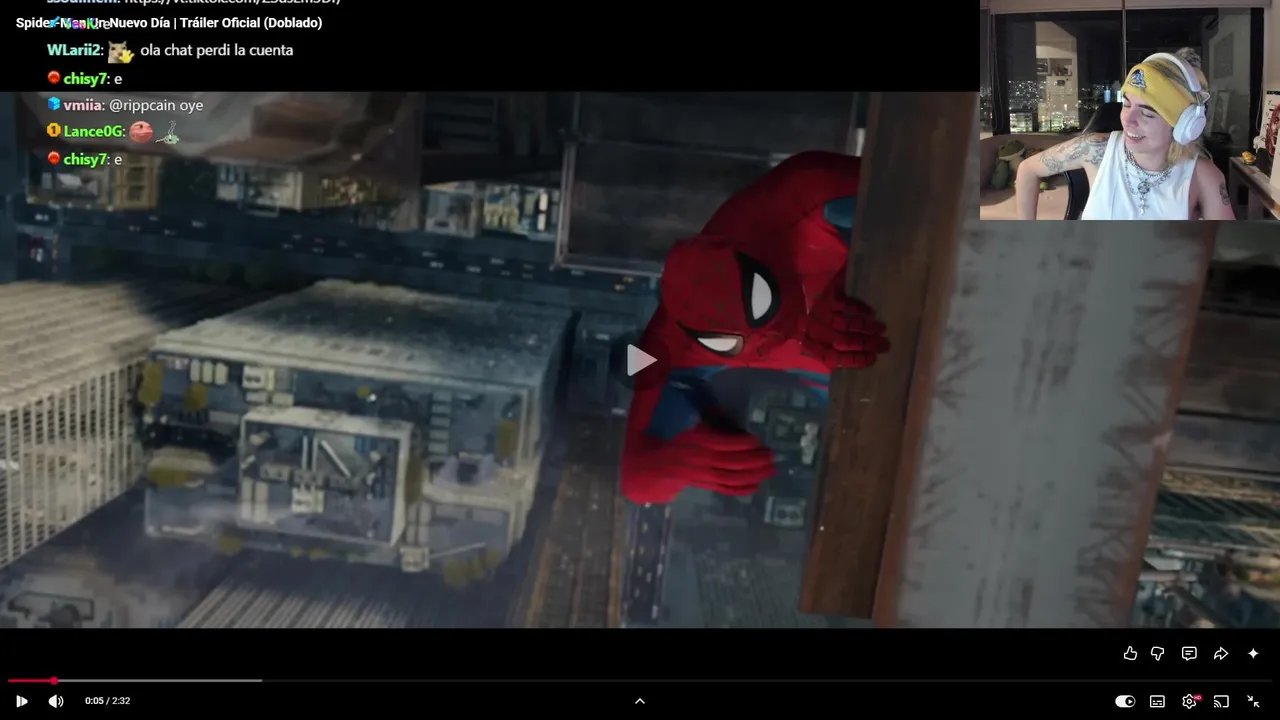Like the video with thumbs up
Screen dimensions: 1280x720
coord(1130,654)
